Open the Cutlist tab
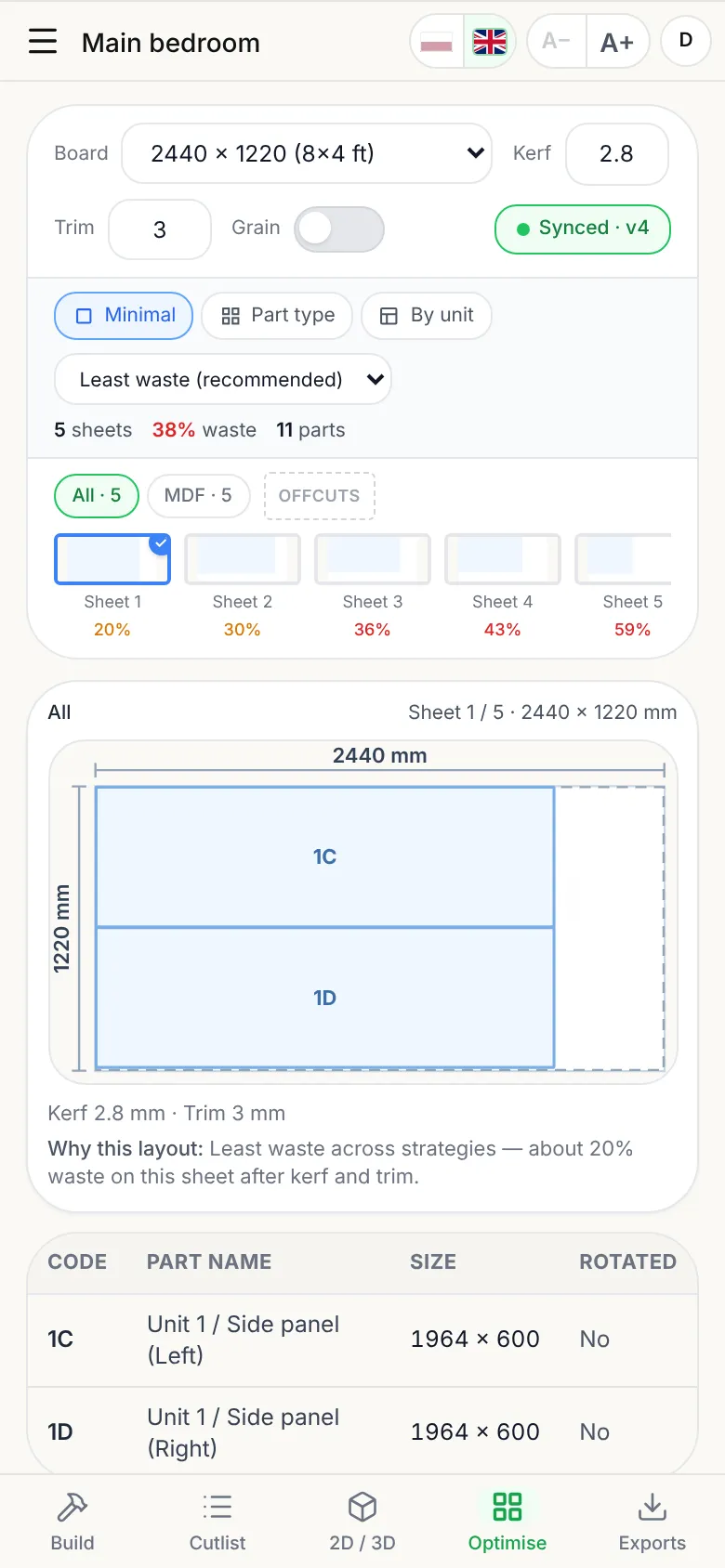Viewport: 725px width, 1568px height. click(217, 1522)
